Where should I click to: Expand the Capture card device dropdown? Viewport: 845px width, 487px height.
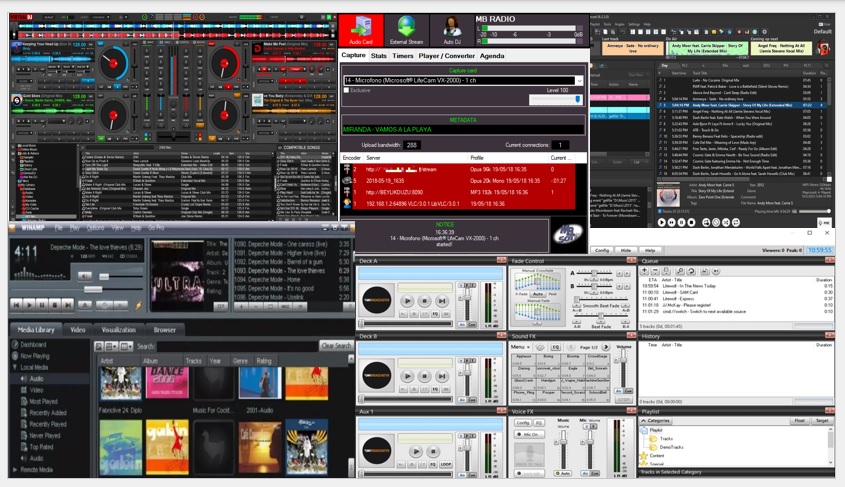tap(579, 80)
